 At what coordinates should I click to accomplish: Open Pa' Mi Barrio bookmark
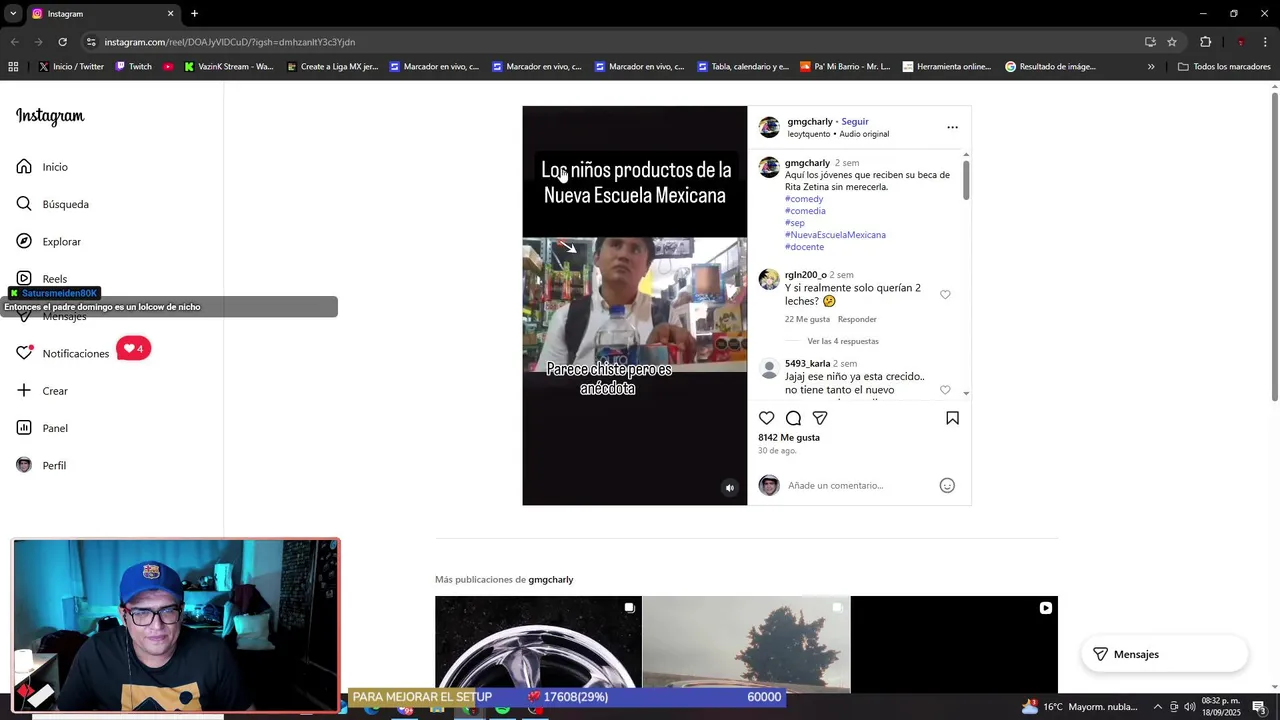[x=845, y=67]
